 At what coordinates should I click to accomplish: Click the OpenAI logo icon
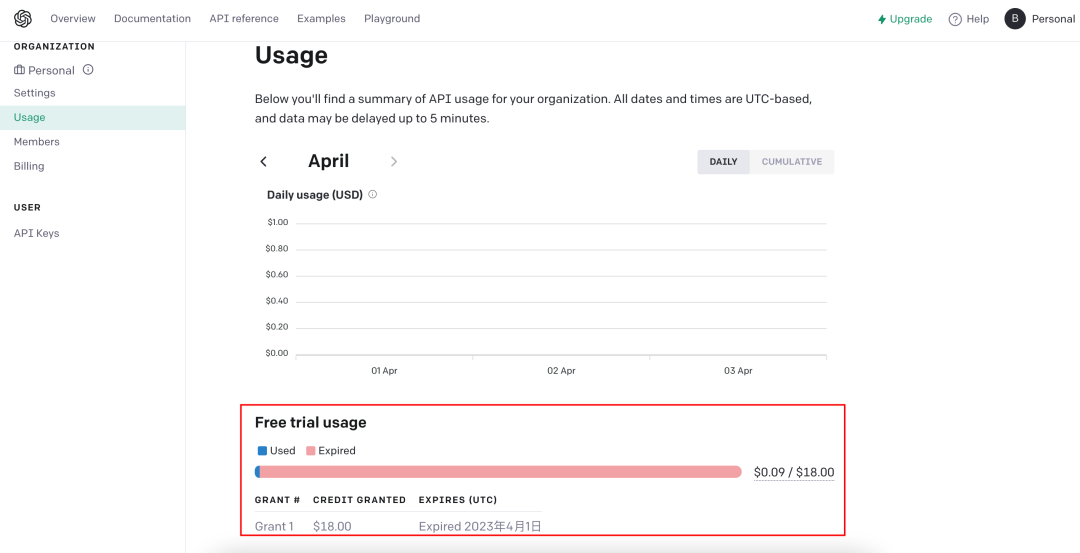(23, 19)
